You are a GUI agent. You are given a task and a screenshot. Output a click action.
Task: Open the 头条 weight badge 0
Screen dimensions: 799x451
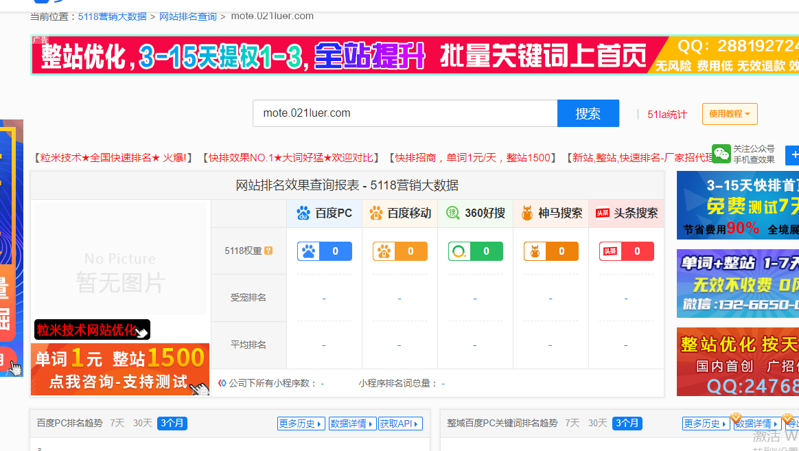tap(626, 251)
